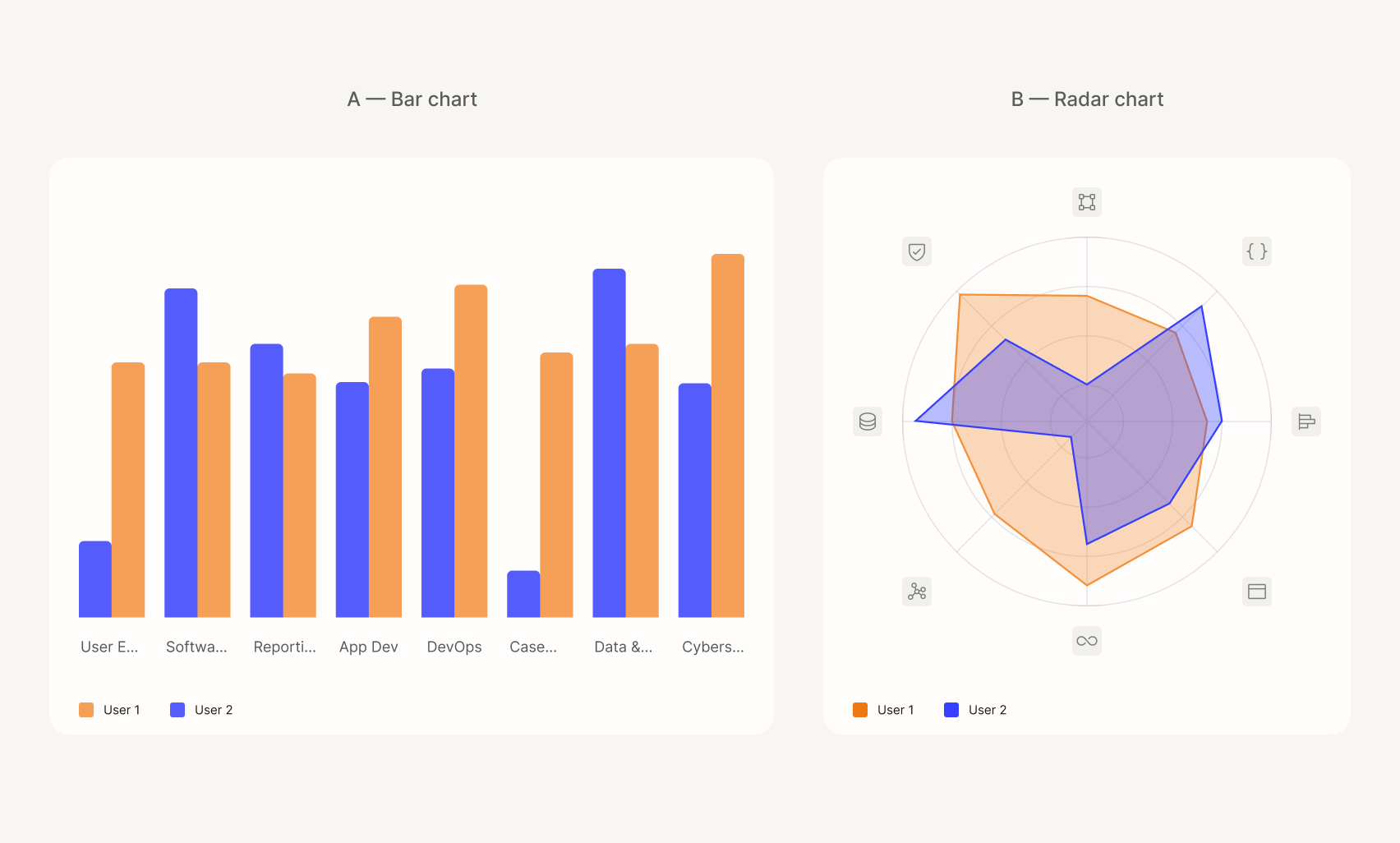Screen dimensions: 1400x843
Task: Click the Cybers... orange bar
Action: click(728, 435)
